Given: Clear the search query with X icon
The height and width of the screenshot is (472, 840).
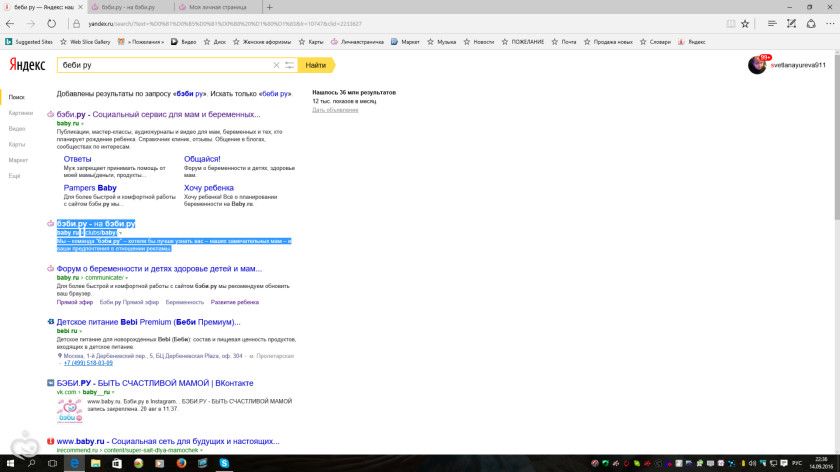Looking at the screenshot, I should pyautogui.click(x=276, y=65).
